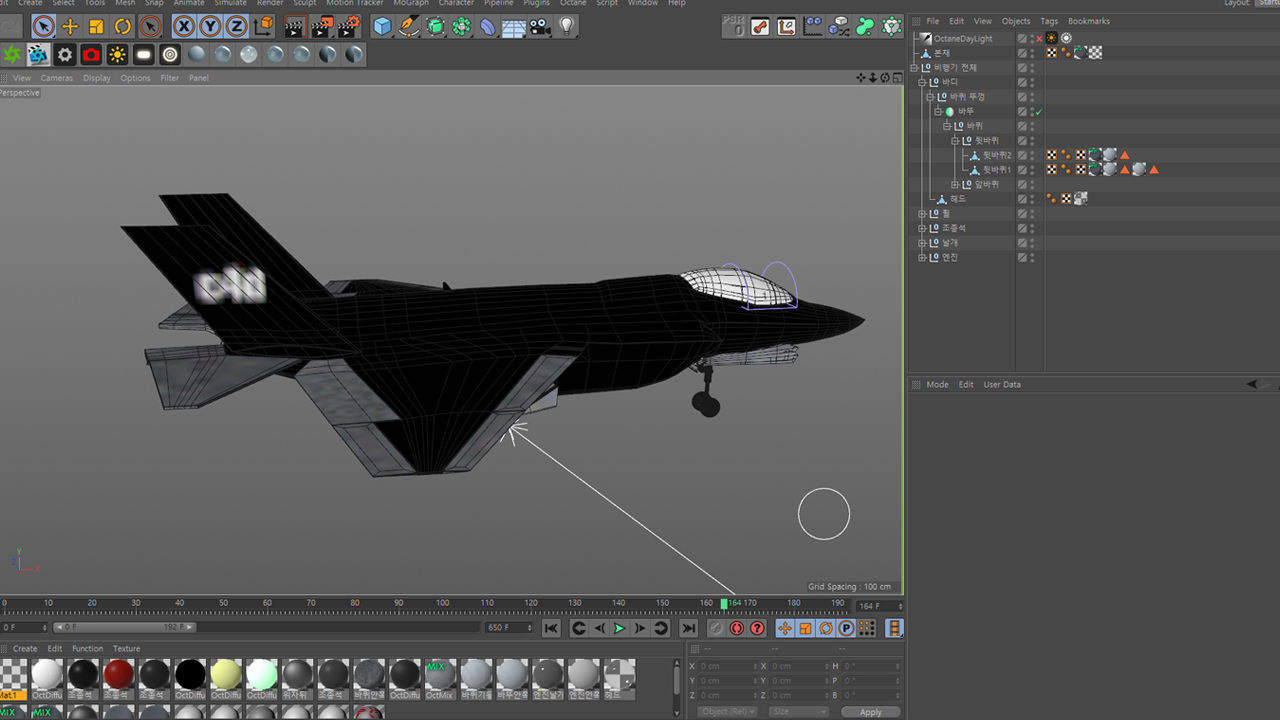
Task: Add a Camera object
Action: click(x=541, y=26)
